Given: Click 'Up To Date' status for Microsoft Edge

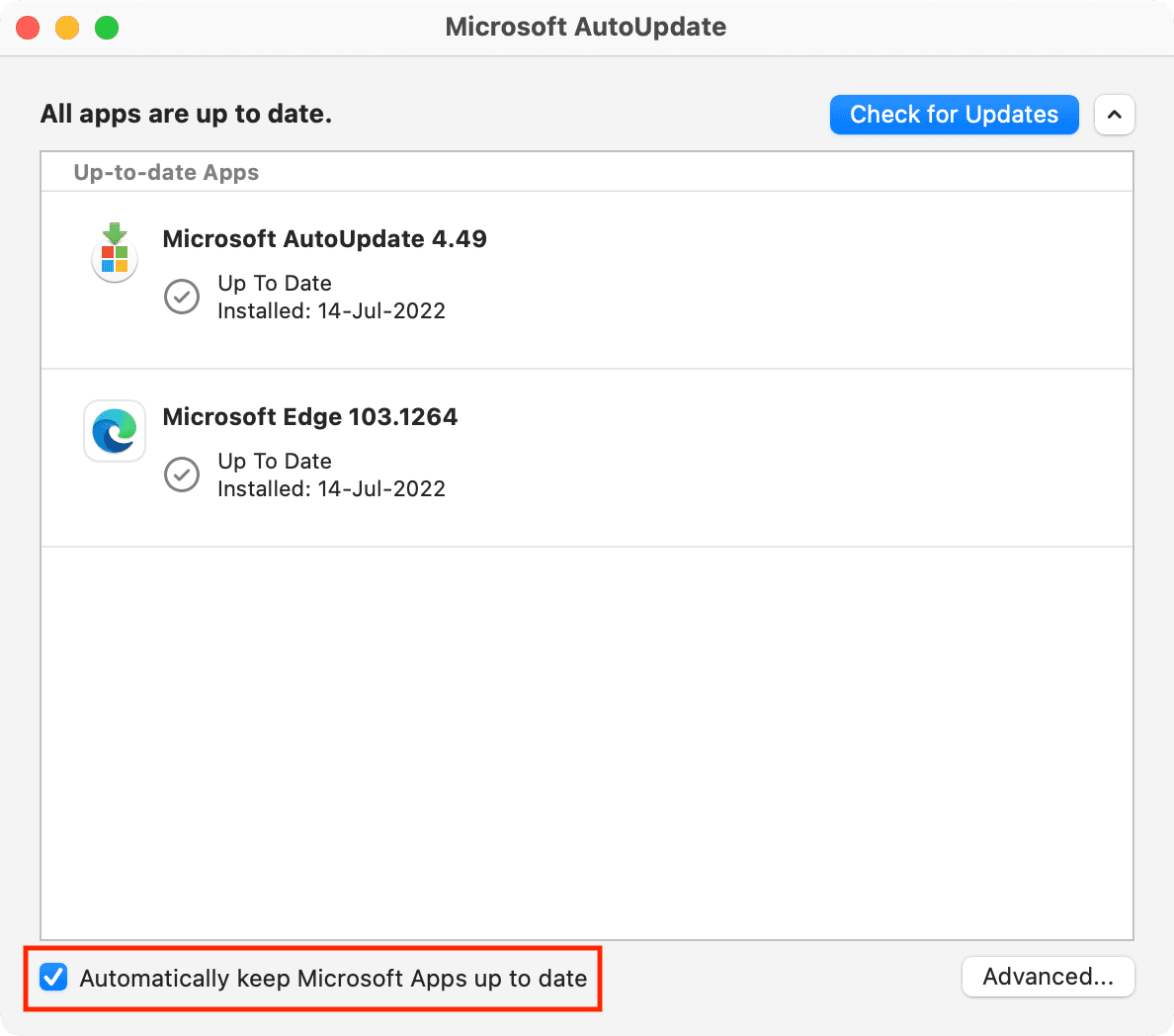Looking at the screenshot, I should point(275,461).
